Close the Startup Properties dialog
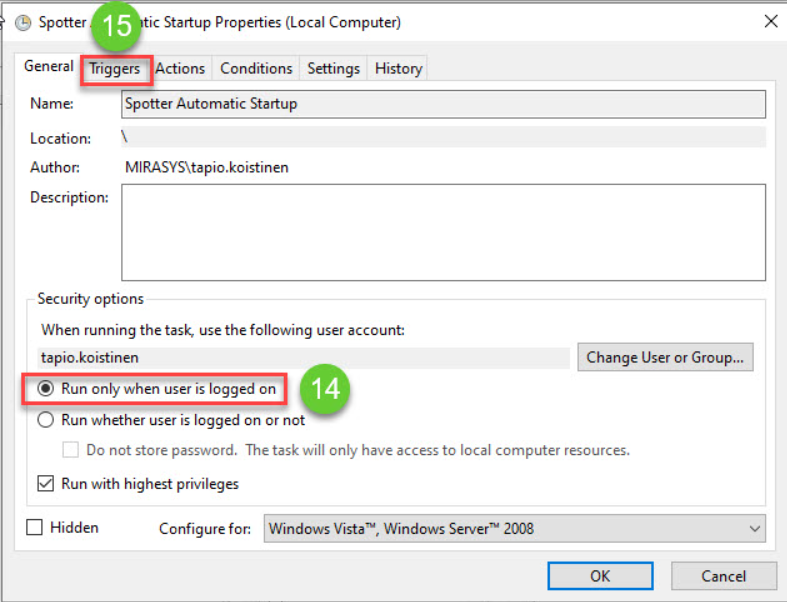 [x=770, y=21]
